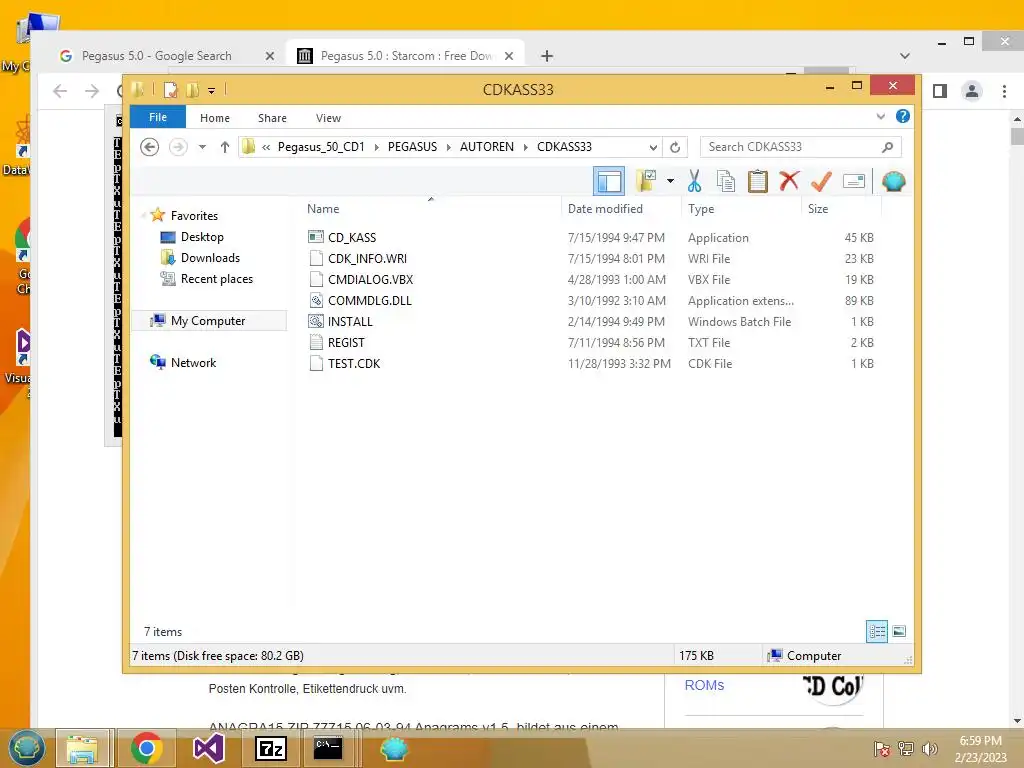This screenshot has width=1024, height=768.
Task: Click the search magnifier icon
Action: pos(887,147)
